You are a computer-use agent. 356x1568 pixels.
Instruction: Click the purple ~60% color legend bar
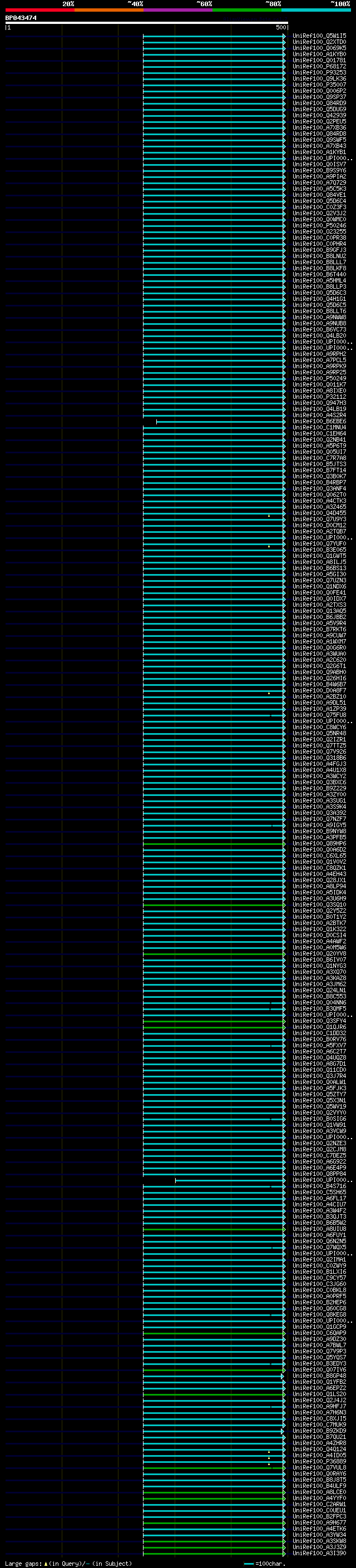(x=179, y=10)
